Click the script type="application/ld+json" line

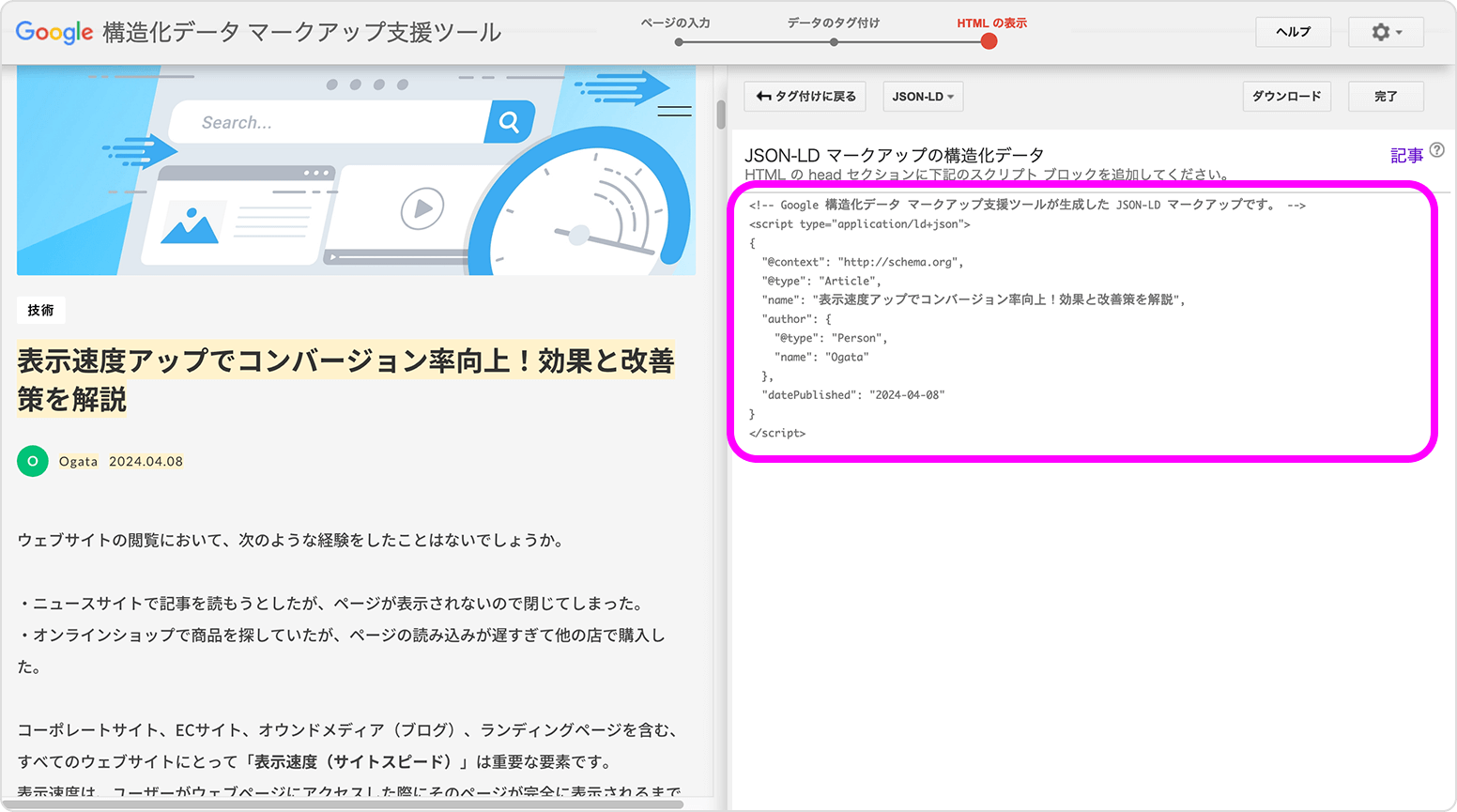(860, 224)
